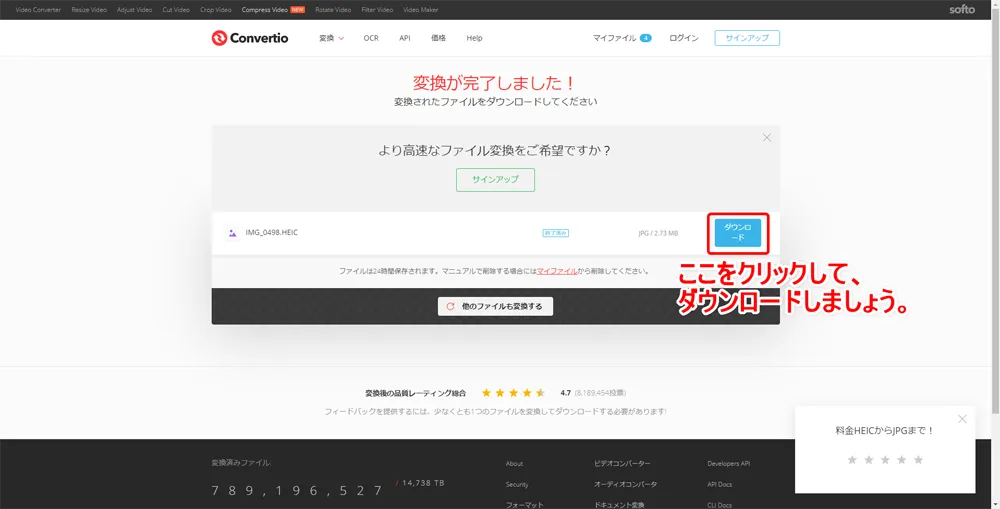Click the IMG_0498.HEIC file icon
The image size is (1000, 509).
click(x=233, y=233)
